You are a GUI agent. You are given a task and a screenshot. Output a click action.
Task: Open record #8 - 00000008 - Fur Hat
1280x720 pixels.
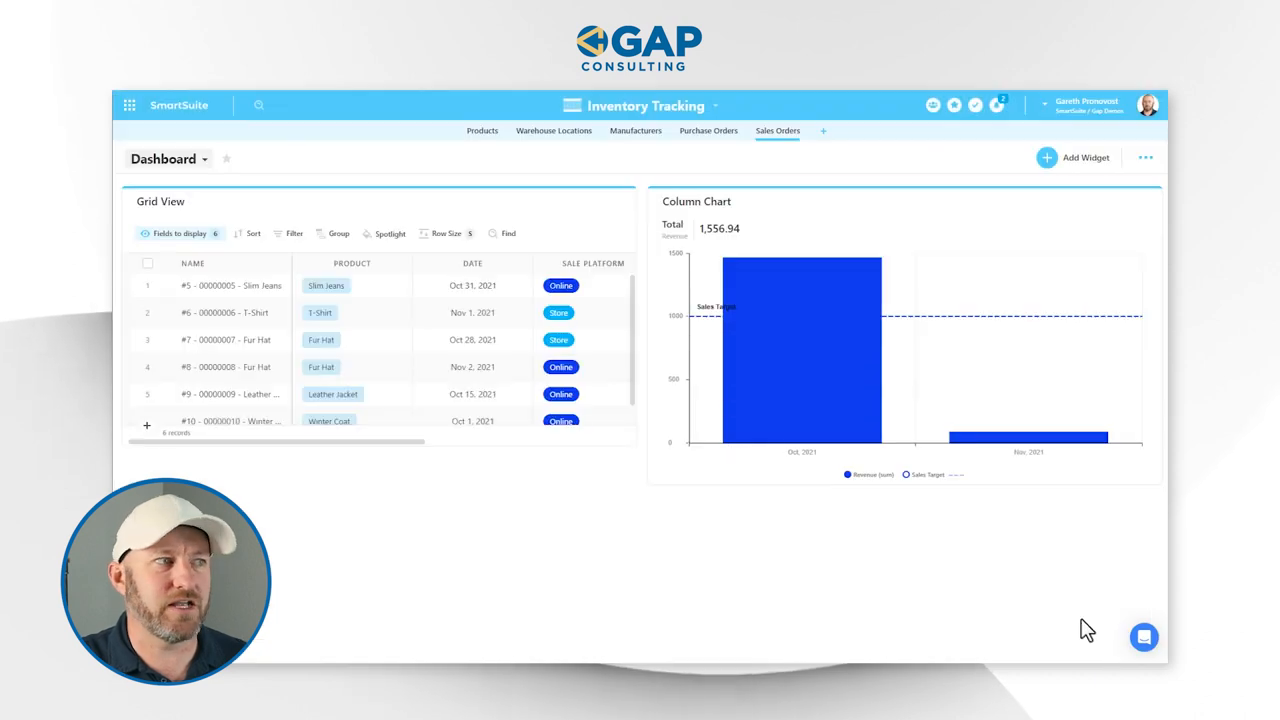pyautogui.click(x=226, y=367)
